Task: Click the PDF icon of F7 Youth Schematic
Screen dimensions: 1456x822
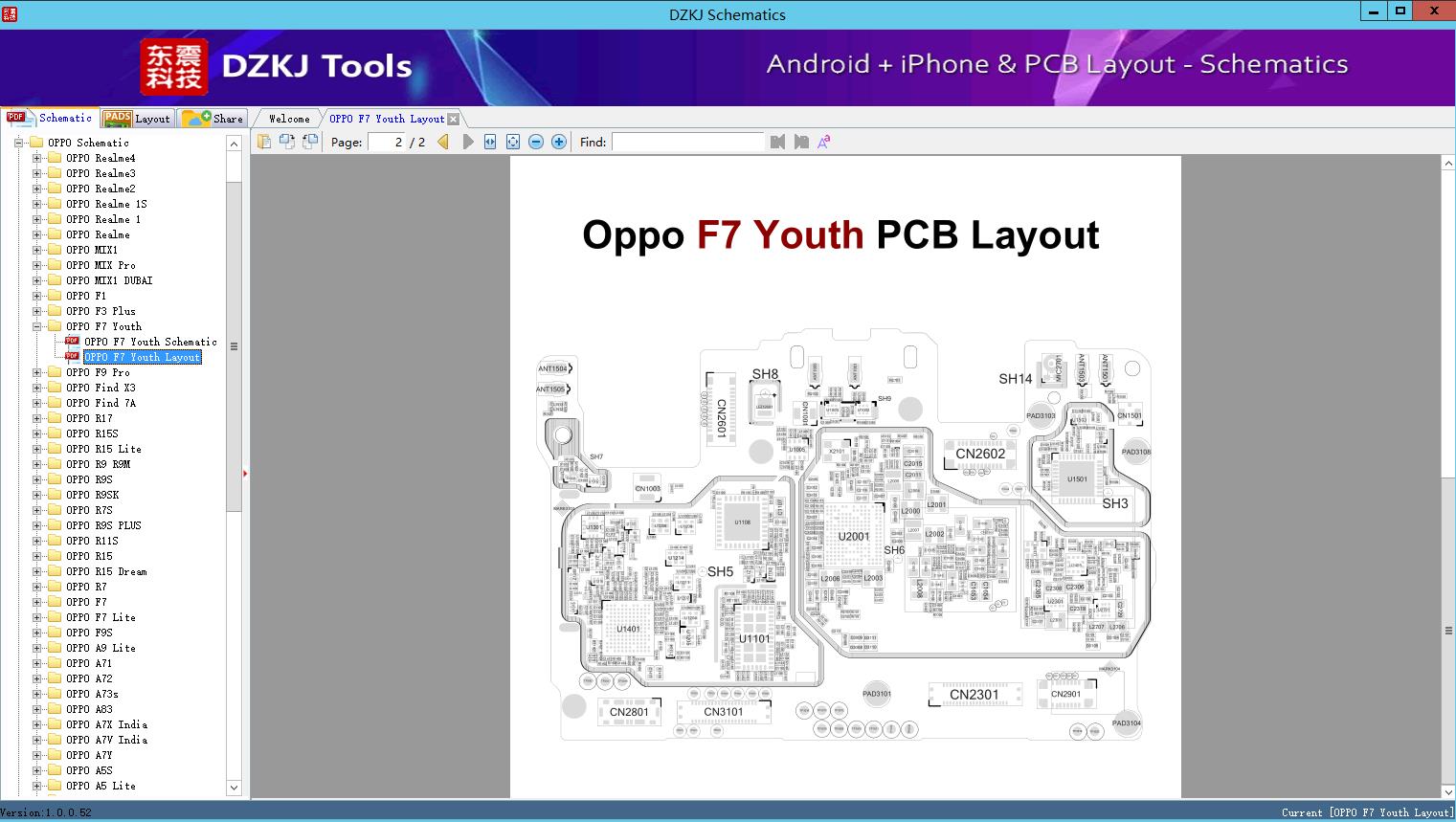Action: click(72, 342)
